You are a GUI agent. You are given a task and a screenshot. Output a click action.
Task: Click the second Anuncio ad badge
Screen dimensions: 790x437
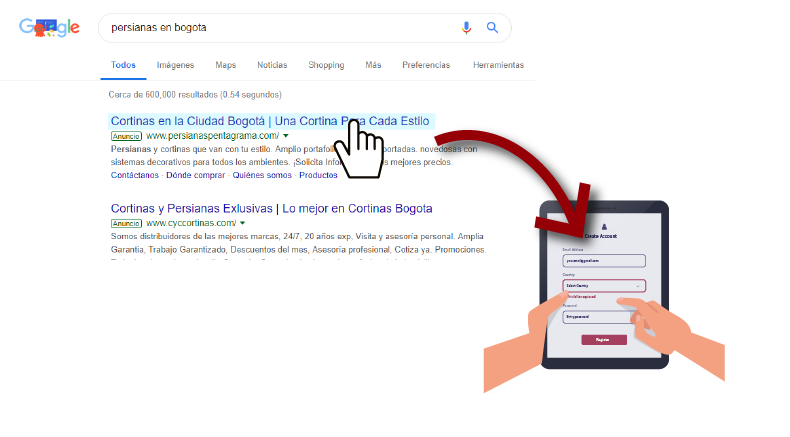tap(126, 223)
